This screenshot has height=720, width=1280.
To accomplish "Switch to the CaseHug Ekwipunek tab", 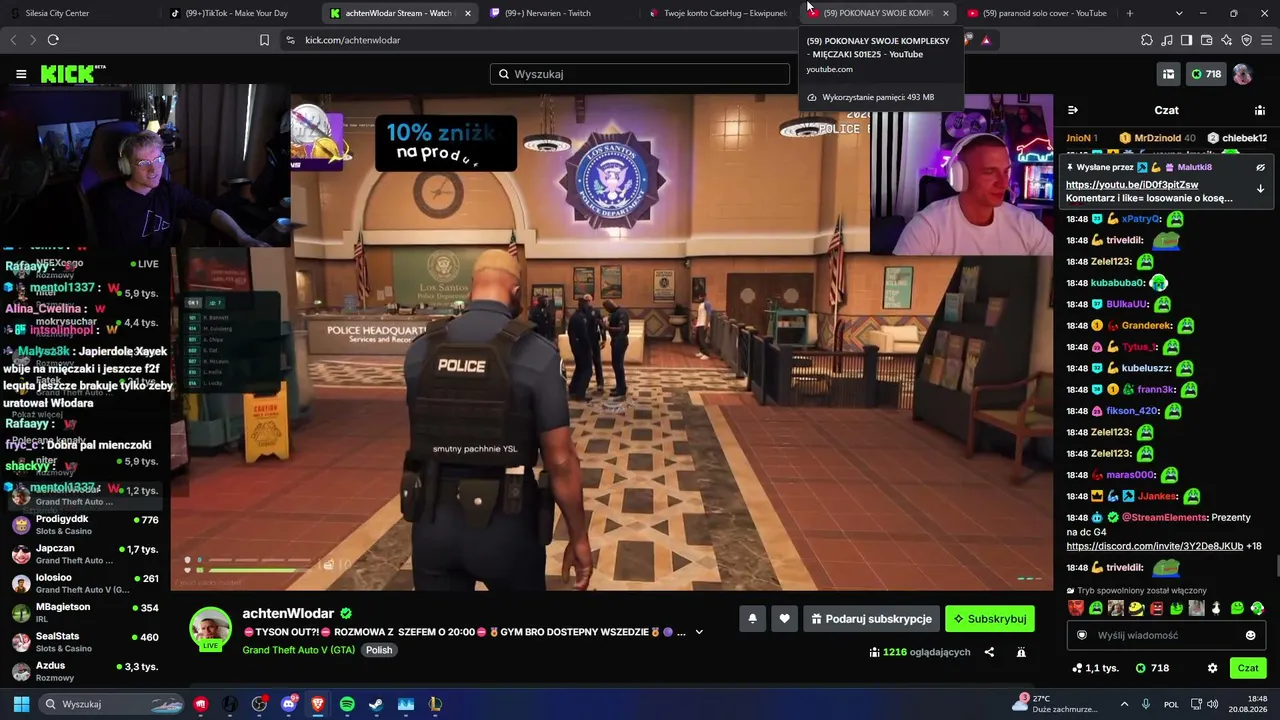I will pos(718,13).
